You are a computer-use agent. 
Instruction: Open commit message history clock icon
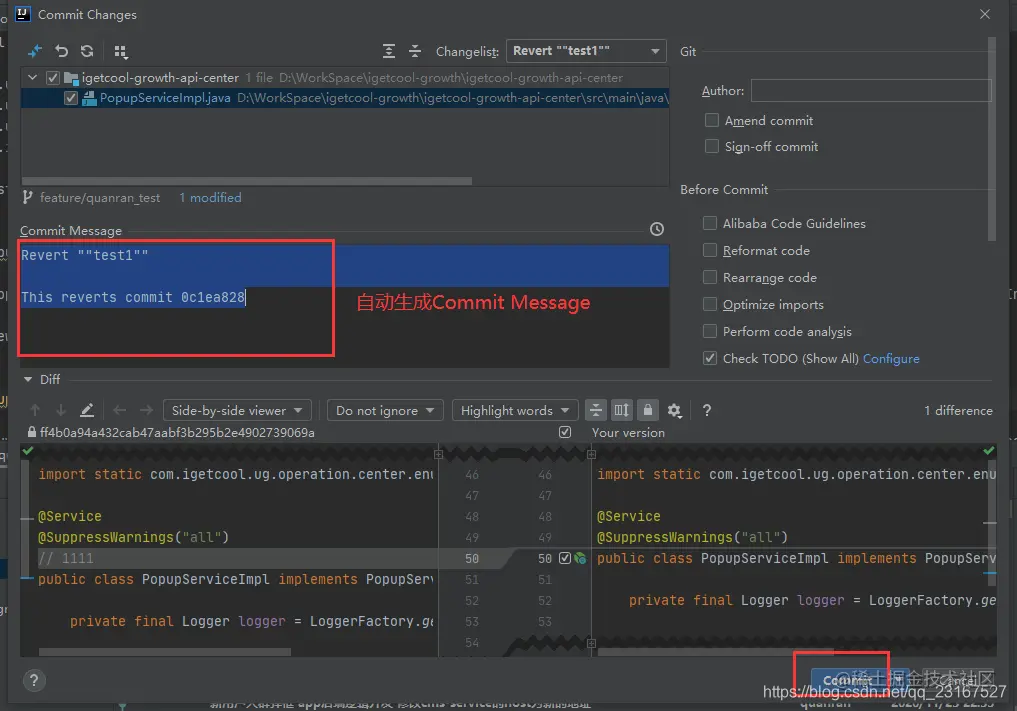pos(657,229)
